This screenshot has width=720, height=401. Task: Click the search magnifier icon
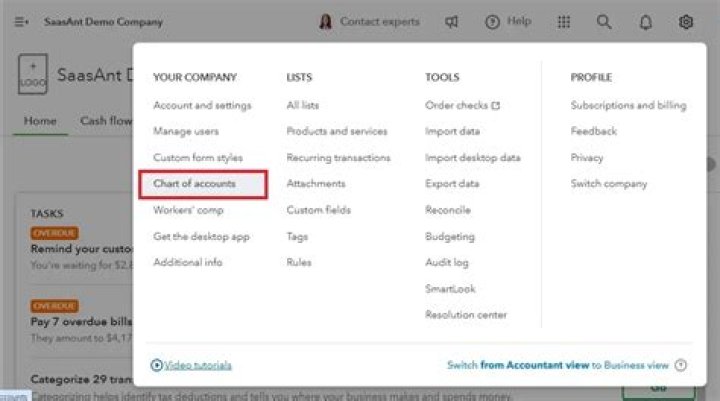(x=604, y=21)
